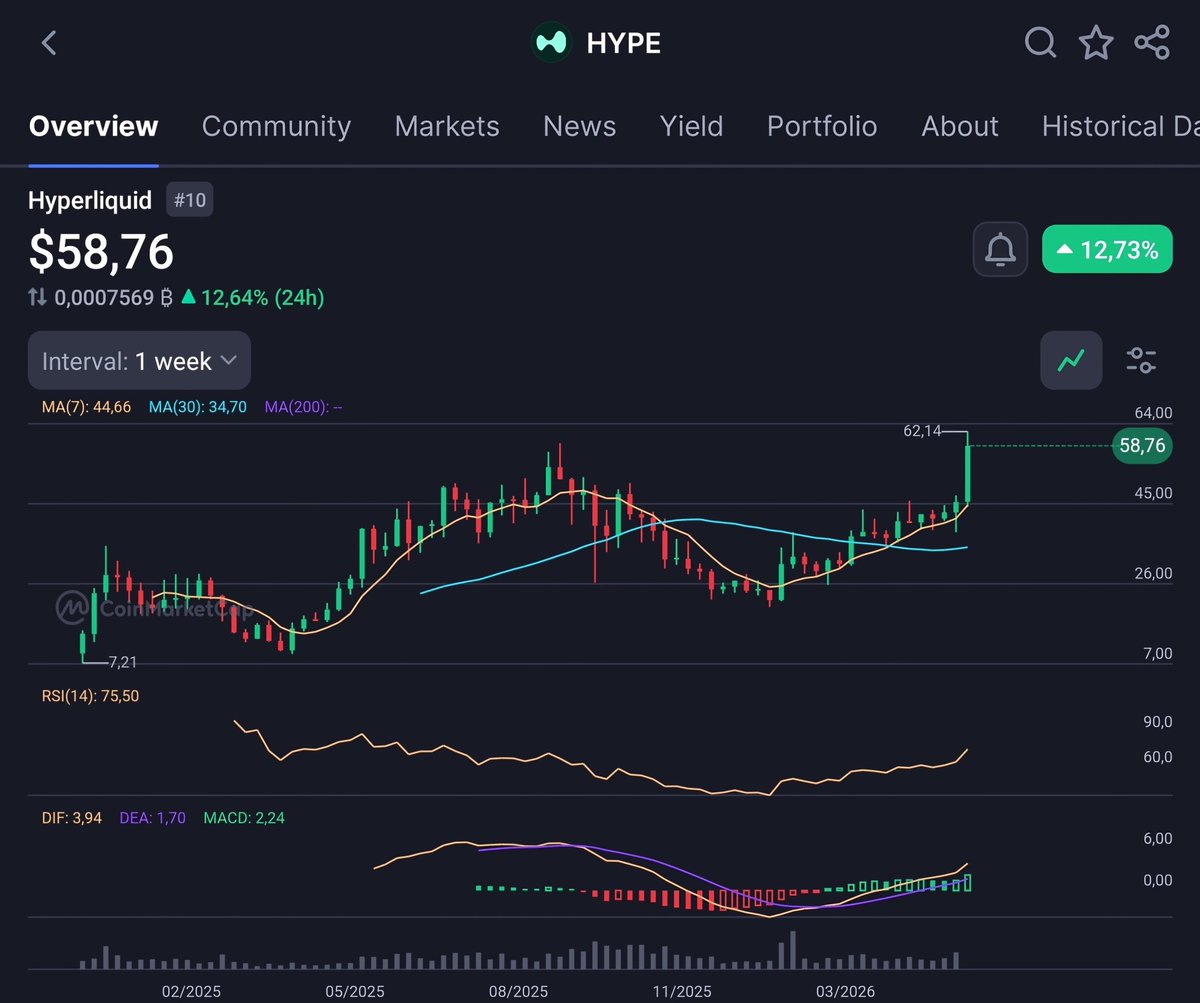This screenshot has width=1200, height=1003.
Task: Set a price alert with bell icon
Action: [1000, 249]
